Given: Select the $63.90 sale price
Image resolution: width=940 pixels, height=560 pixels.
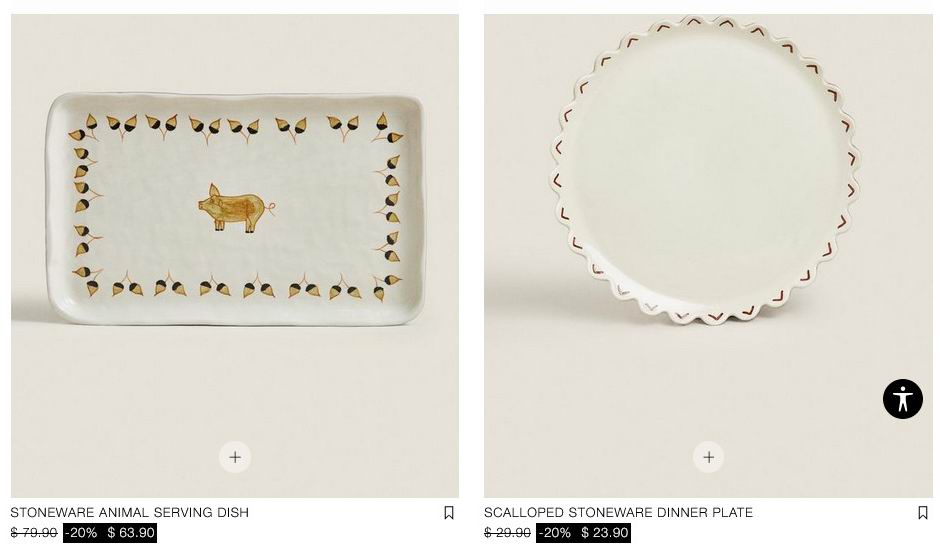Looking at the screenshot, I should (x=131, y=532).
